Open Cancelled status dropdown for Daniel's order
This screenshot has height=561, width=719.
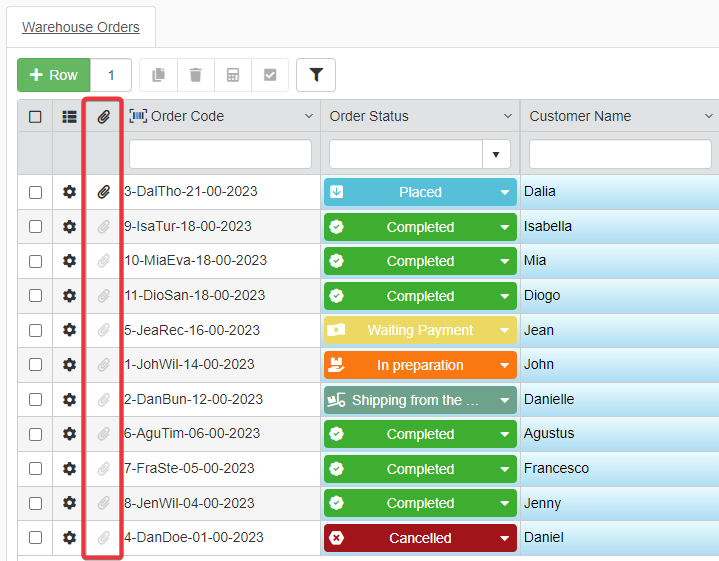[504, 538]
